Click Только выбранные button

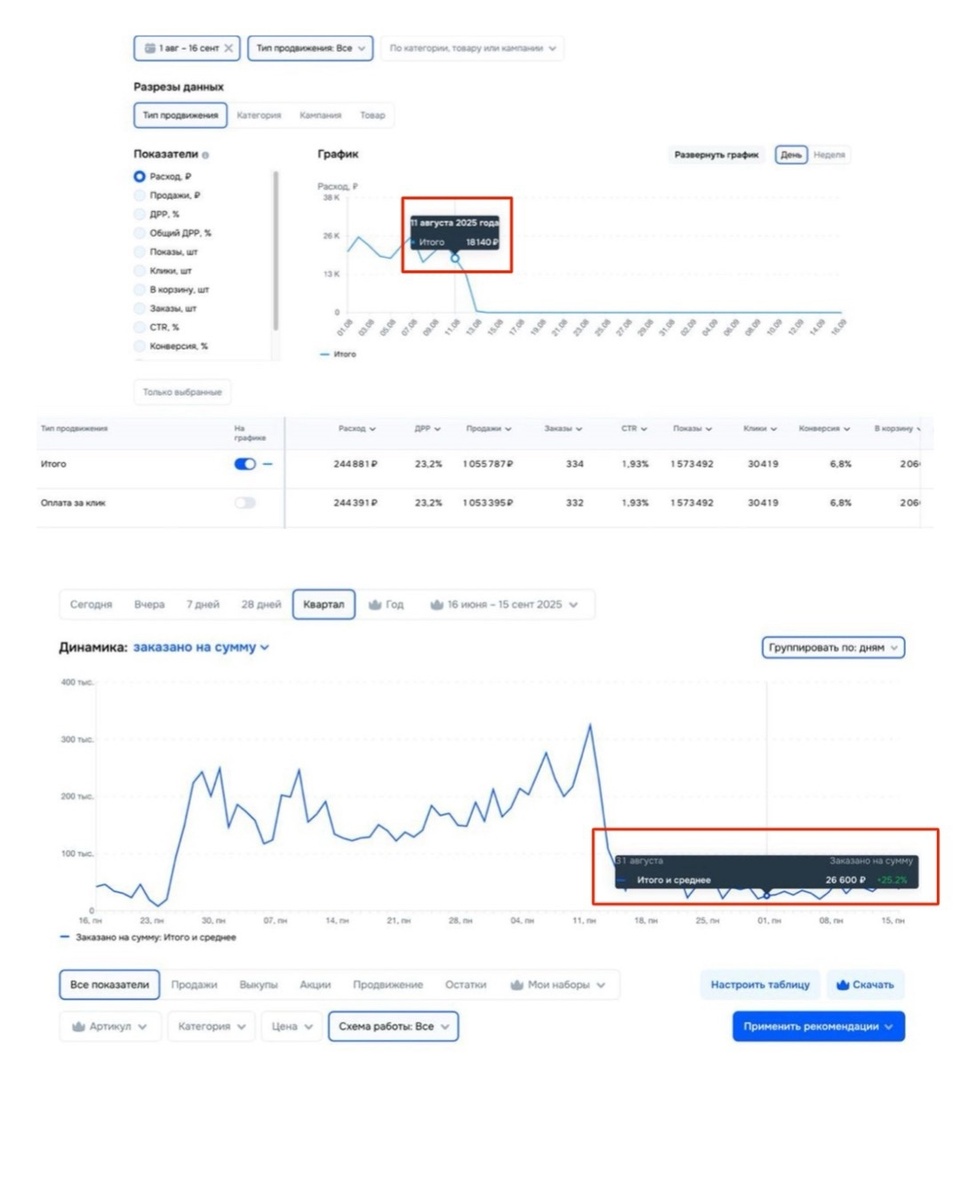(x=182, y=392)
